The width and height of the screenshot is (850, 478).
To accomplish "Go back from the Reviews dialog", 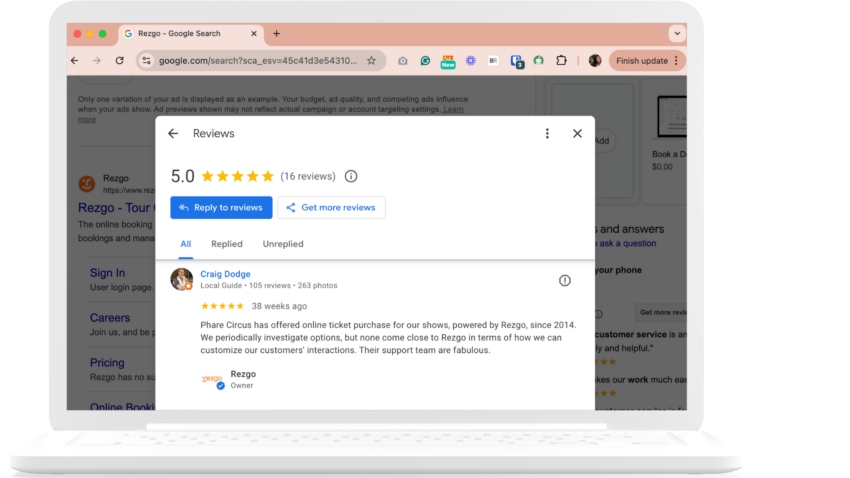I will (173, 133).
